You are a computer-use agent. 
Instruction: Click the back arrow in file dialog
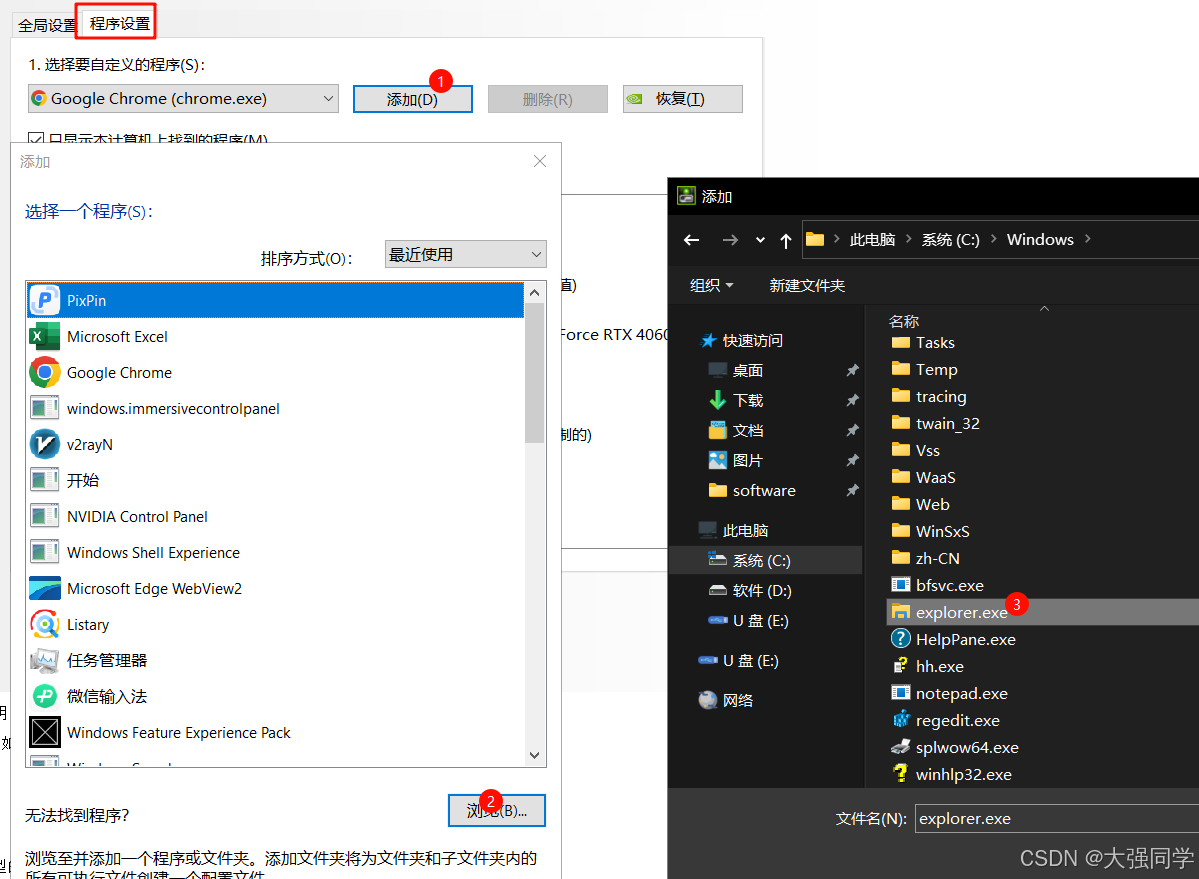click(x=691, y=240)
